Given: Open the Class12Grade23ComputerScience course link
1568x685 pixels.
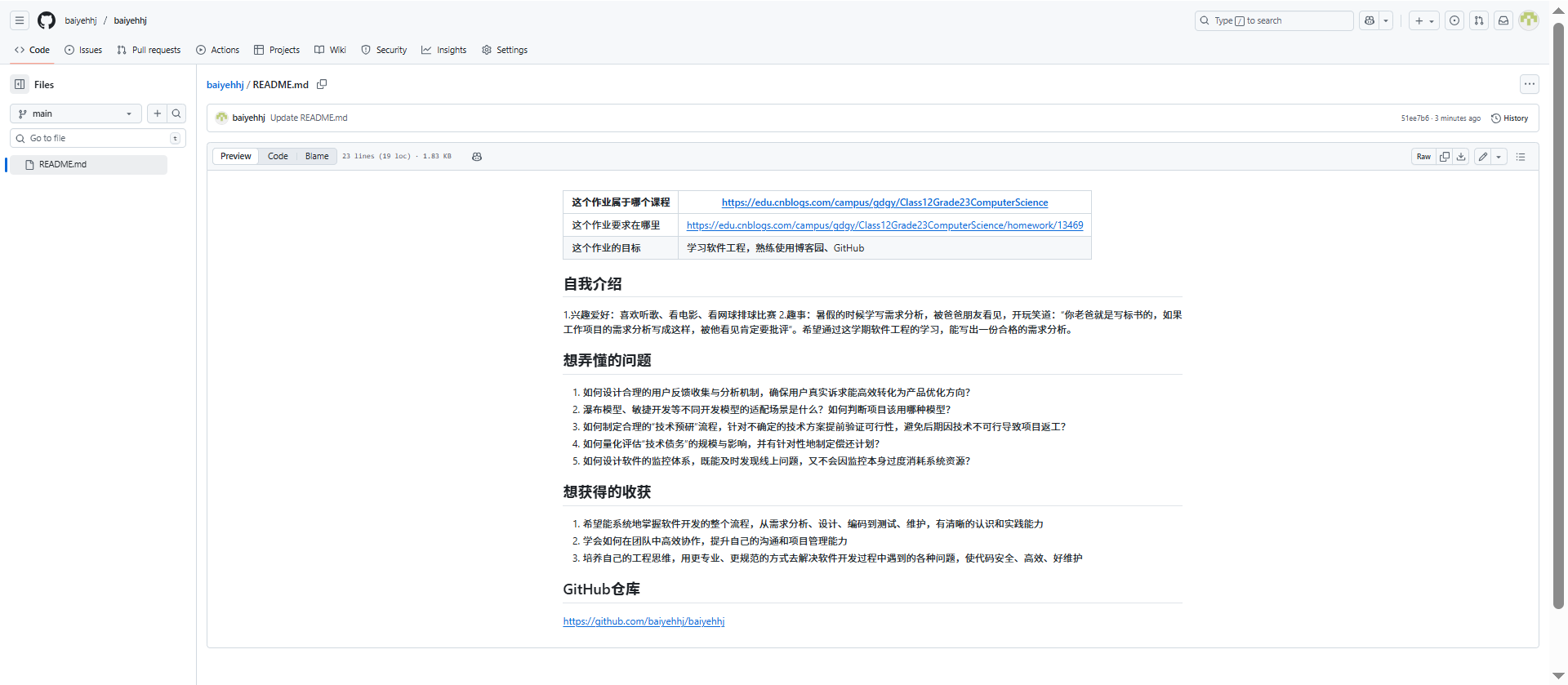Looking at the screenshot, I should [884, 202].
